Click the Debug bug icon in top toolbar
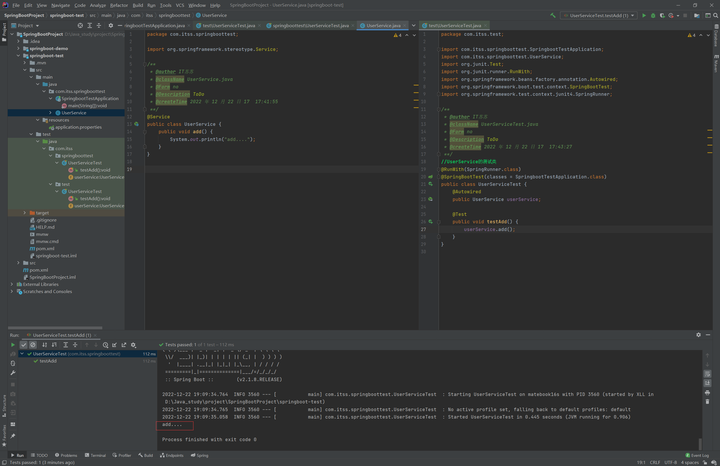The image size is (720, 466). (x=653, y=15)
